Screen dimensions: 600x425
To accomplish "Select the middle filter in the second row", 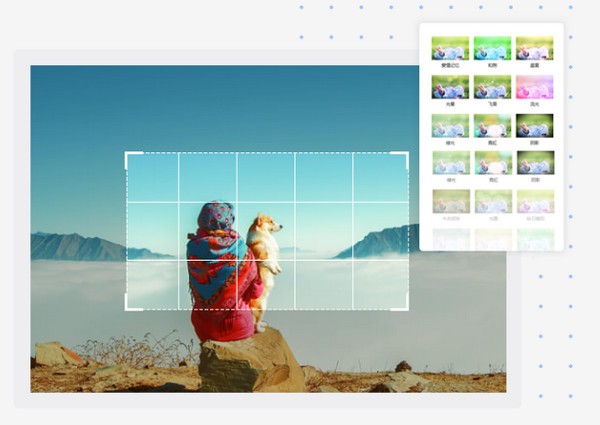I will (492, 87).
